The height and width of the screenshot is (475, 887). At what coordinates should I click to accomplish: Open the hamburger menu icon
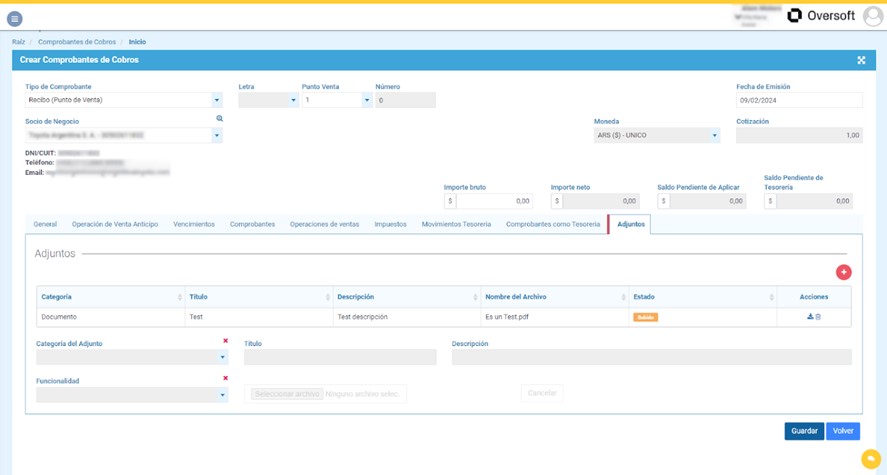(x=15, y=19)
